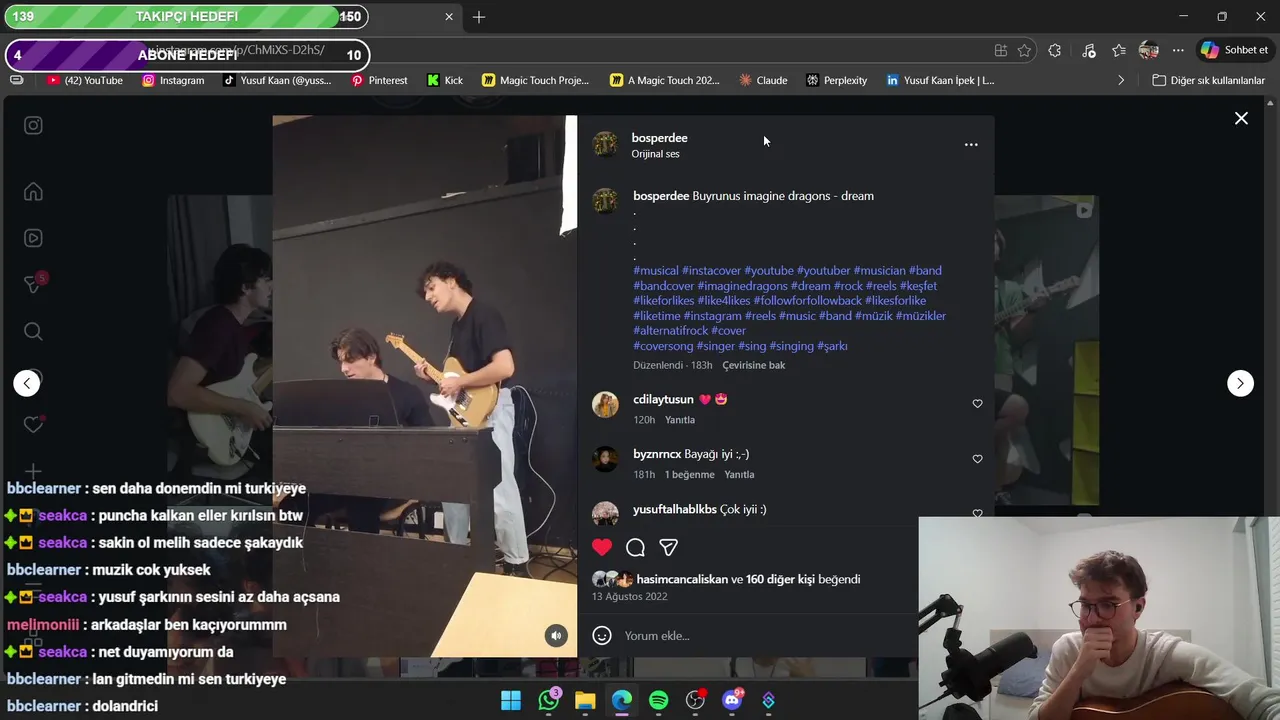1280x720 pixels.
Task: Expand the bookmarks overflow chevron
Action: click(1121, 80)
